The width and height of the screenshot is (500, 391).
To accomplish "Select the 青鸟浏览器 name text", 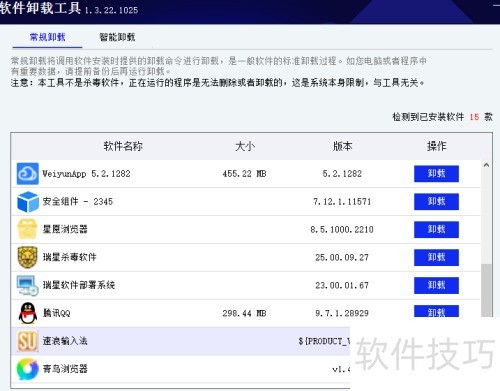I will click(x=65, y=369).
